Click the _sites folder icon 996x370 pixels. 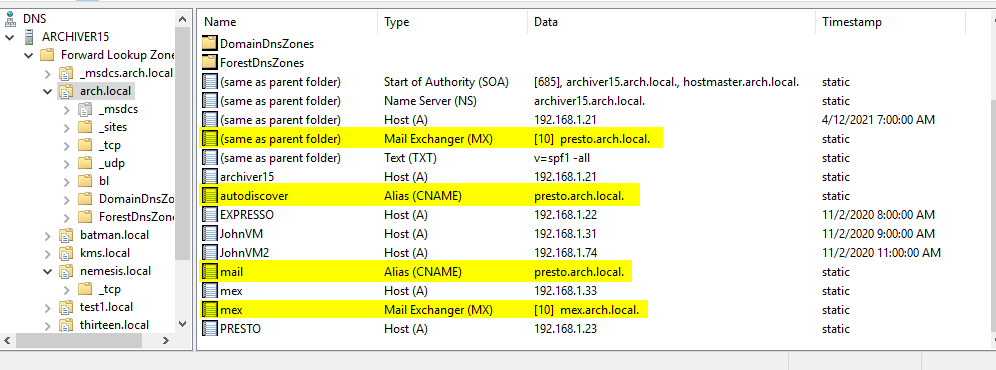pyautogui.click(x=85, y=127)
